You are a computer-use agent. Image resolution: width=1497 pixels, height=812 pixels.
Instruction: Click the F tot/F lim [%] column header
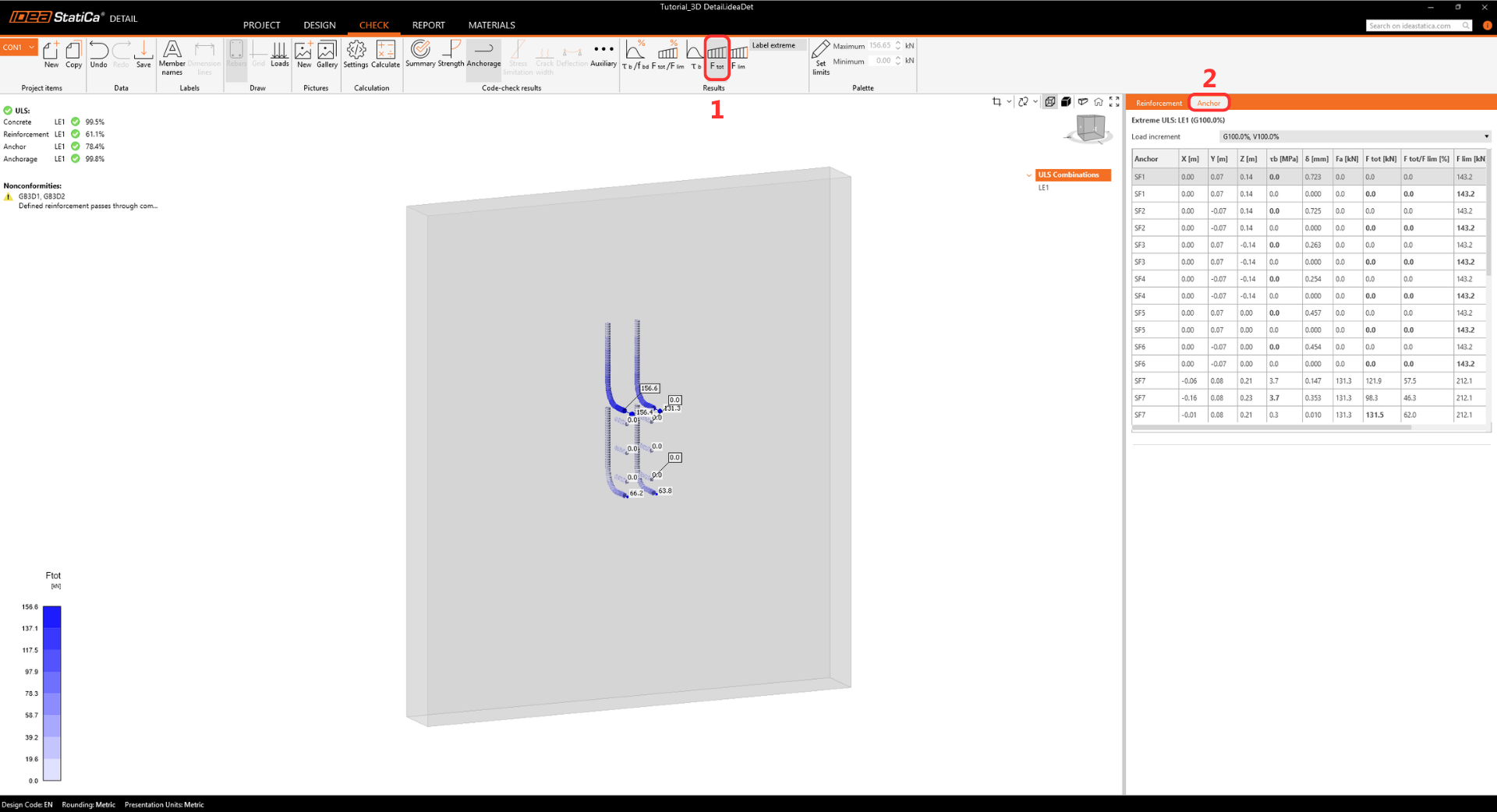(1426, 159)
